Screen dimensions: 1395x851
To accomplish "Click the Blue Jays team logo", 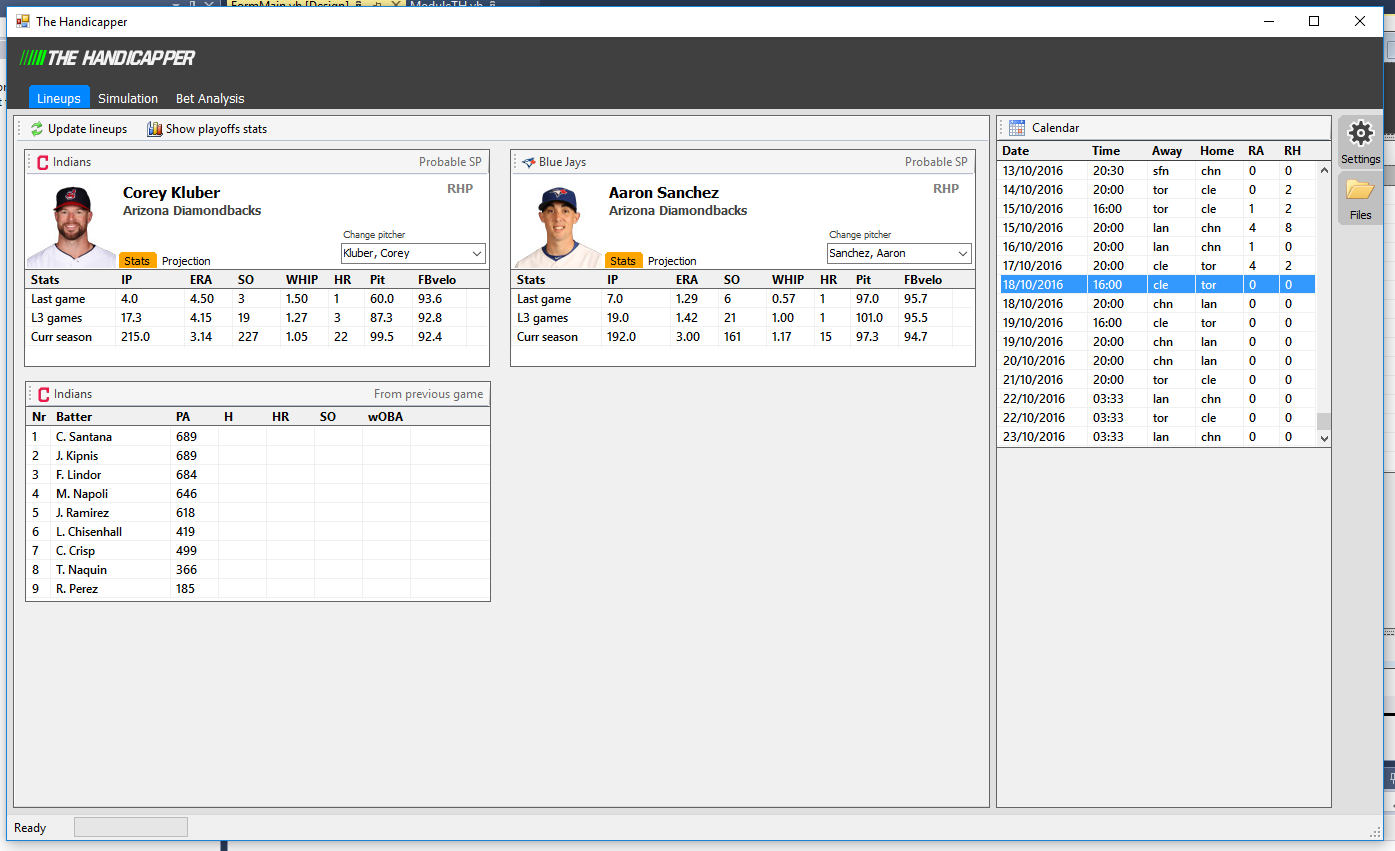I will (x=528, y=162).
